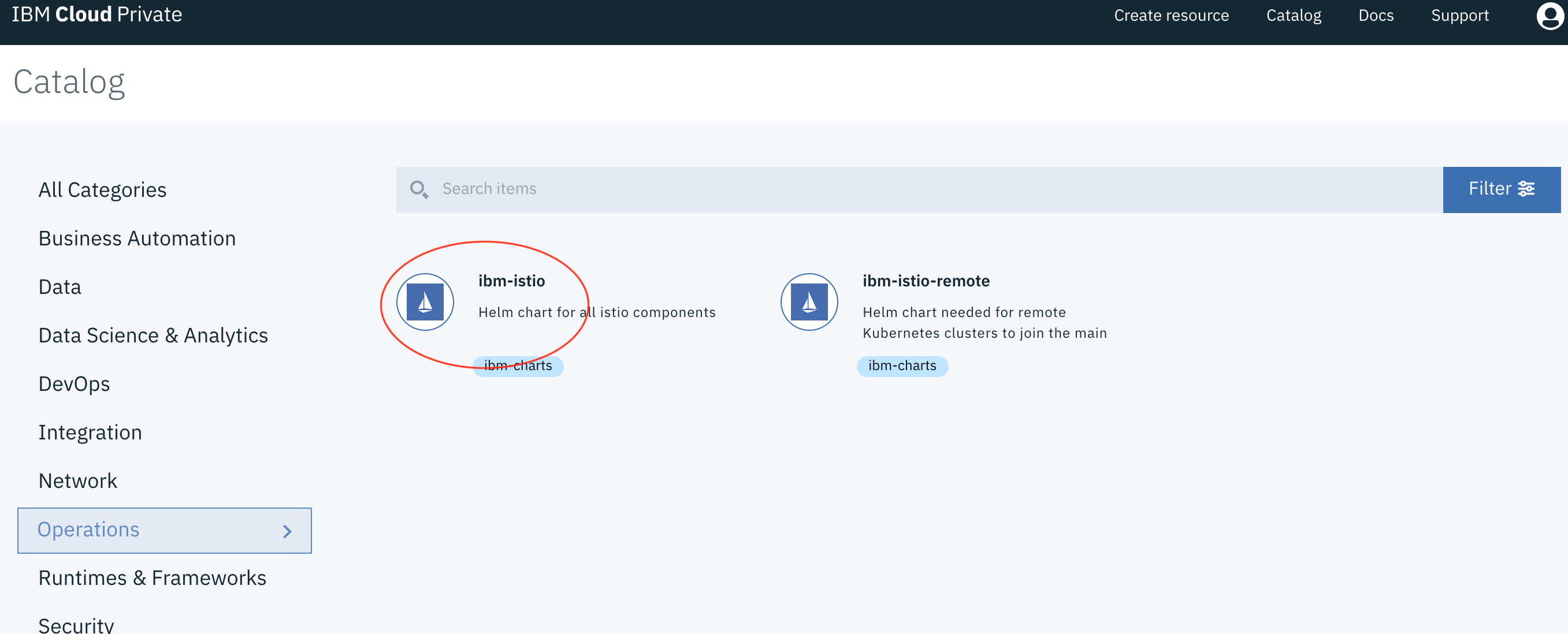Viewport: 1568px width, 634px height.
Task: Open the Filter button
Action: (1501, 189)
